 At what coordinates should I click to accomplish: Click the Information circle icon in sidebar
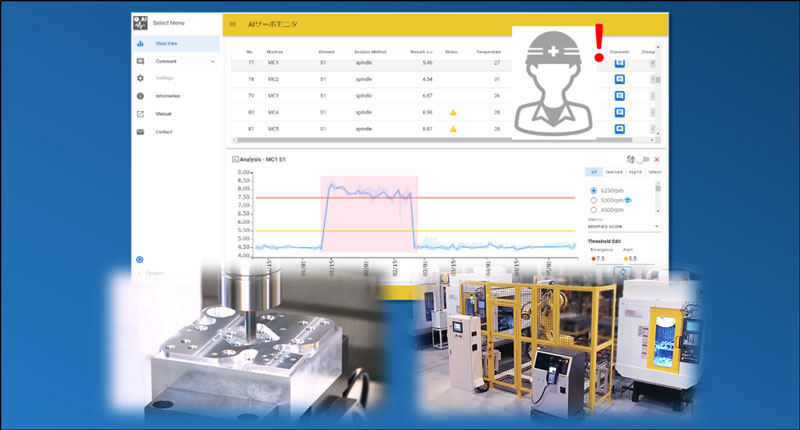[140, 96]
